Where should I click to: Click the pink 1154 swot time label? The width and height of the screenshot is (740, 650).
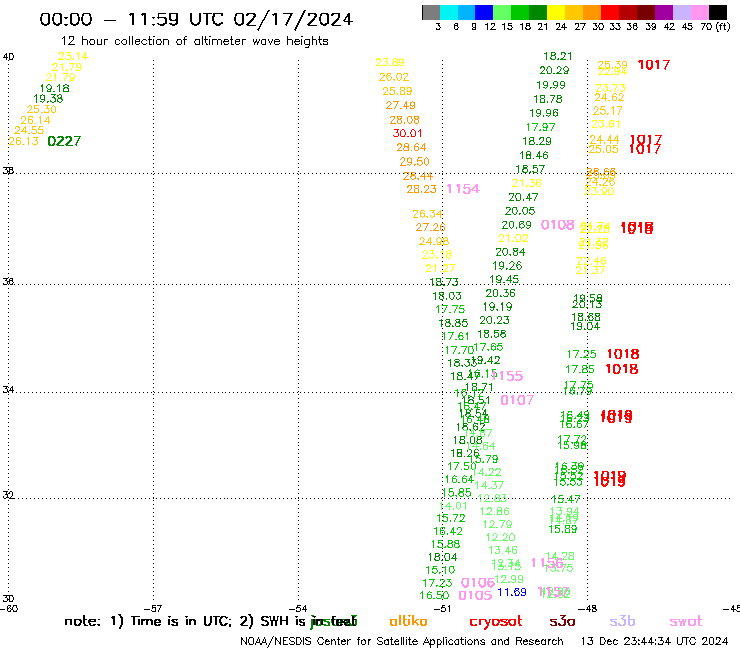click(463, 189)
